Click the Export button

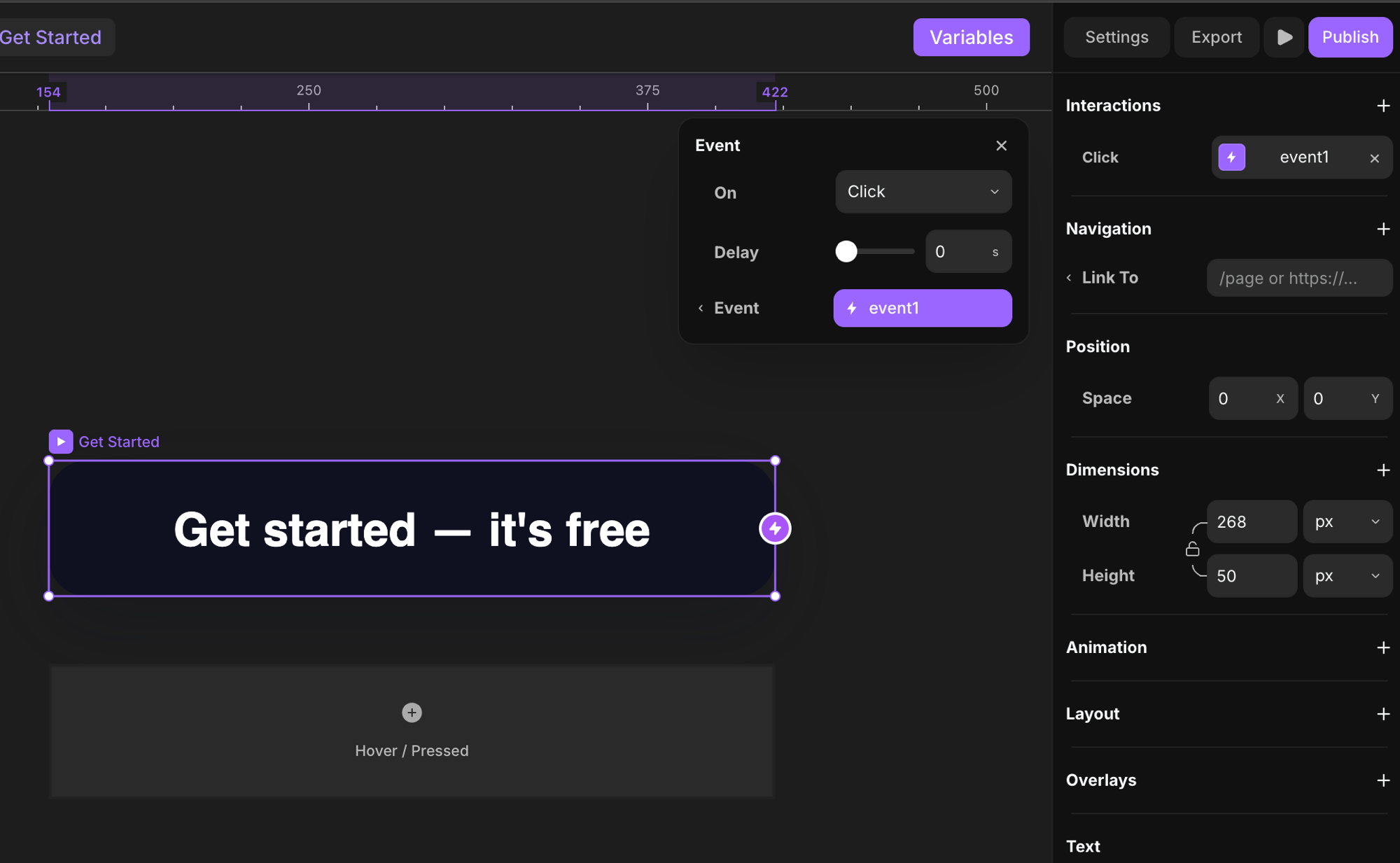click(1217, 37)
